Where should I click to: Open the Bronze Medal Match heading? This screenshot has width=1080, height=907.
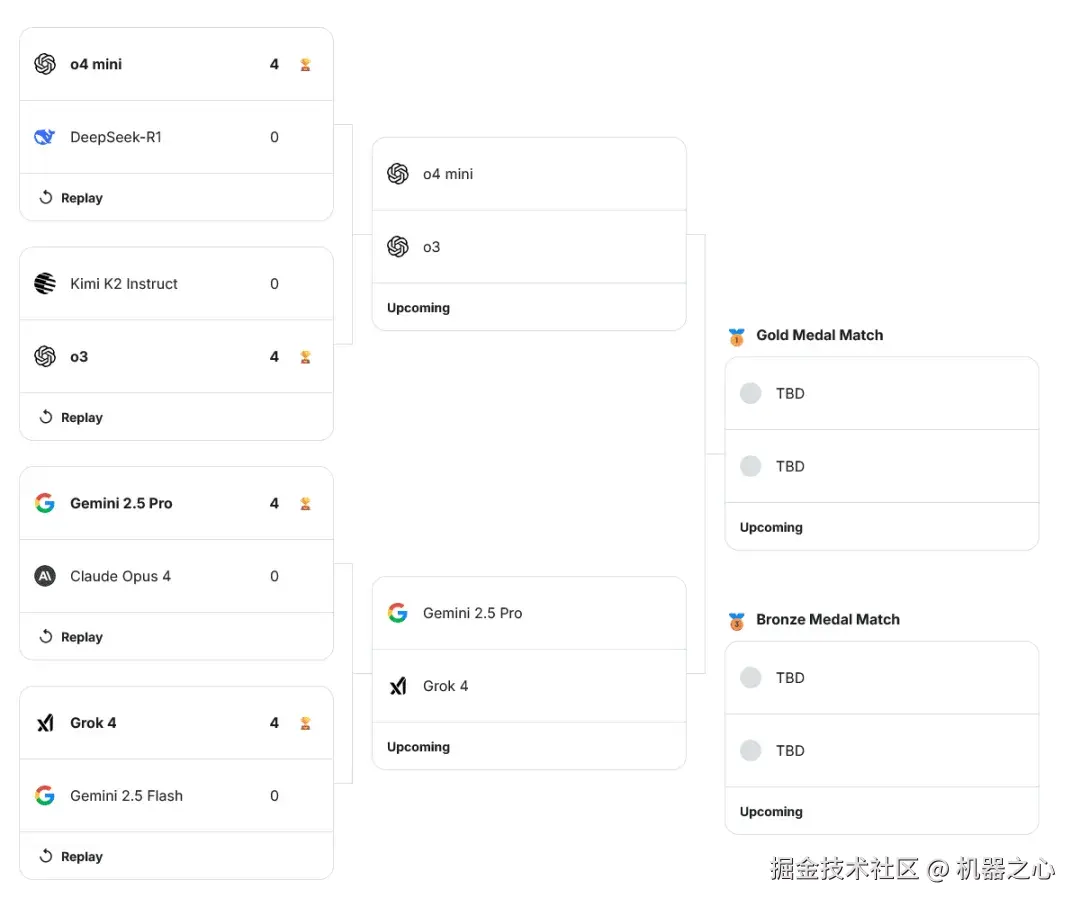pyautogui.click(x=827, y=619)
